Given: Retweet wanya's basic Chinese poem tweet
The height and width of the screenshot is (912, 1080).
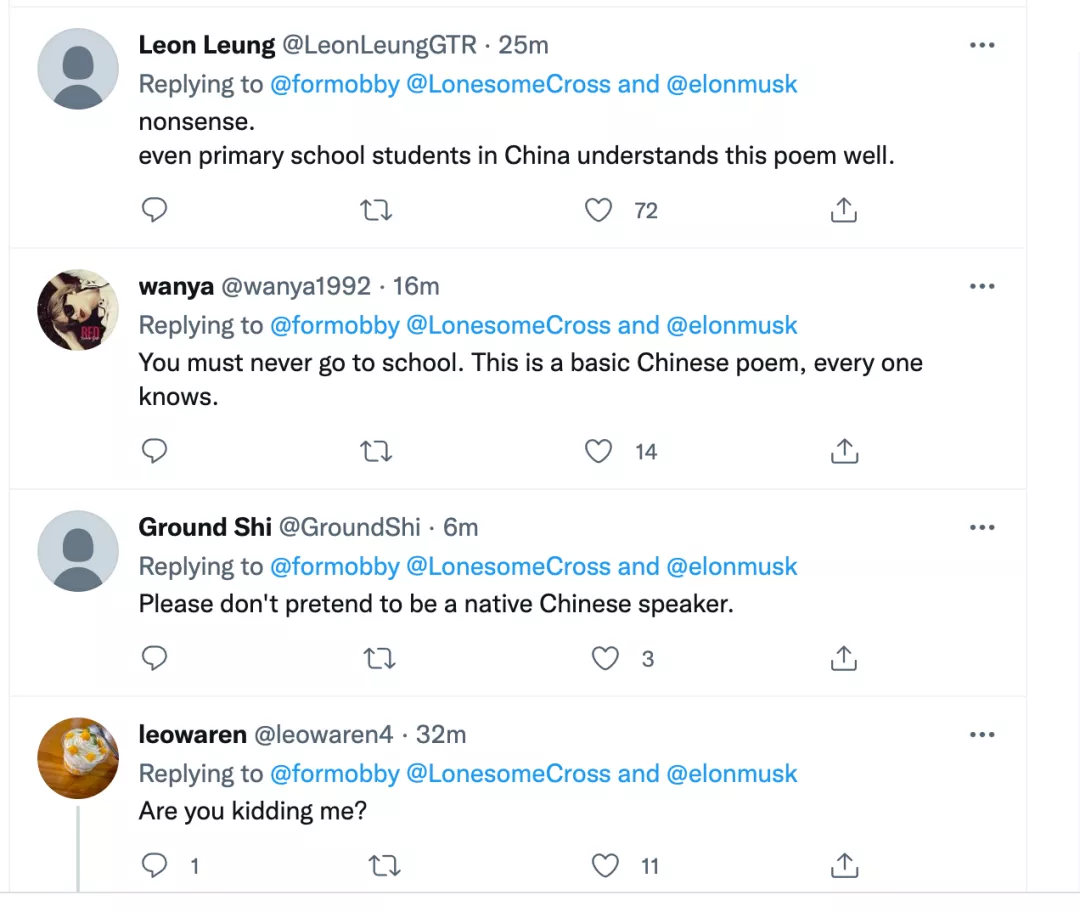Looking at the screenshot, I should [x=376, y=452].
